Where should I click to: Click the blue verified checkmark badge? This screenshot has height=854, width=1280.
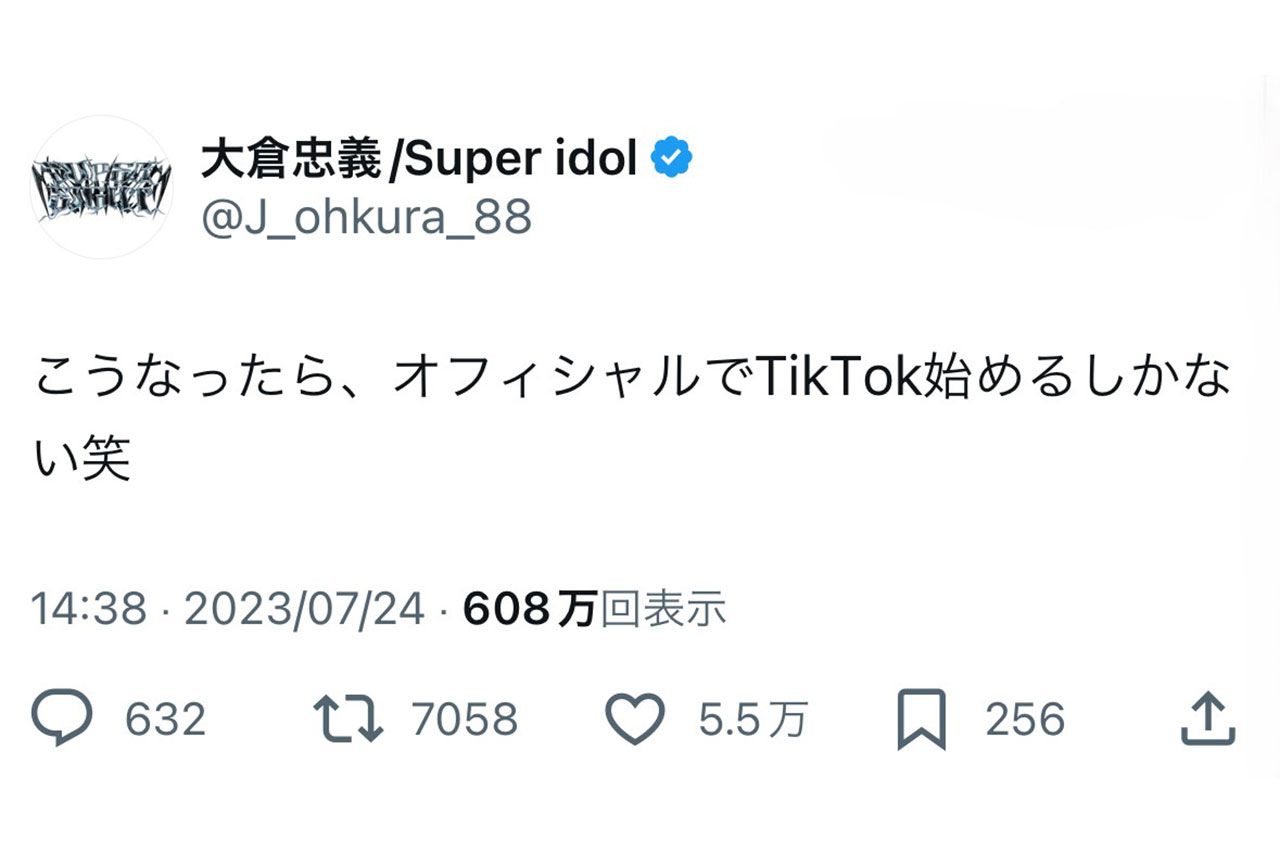[672, 155]
